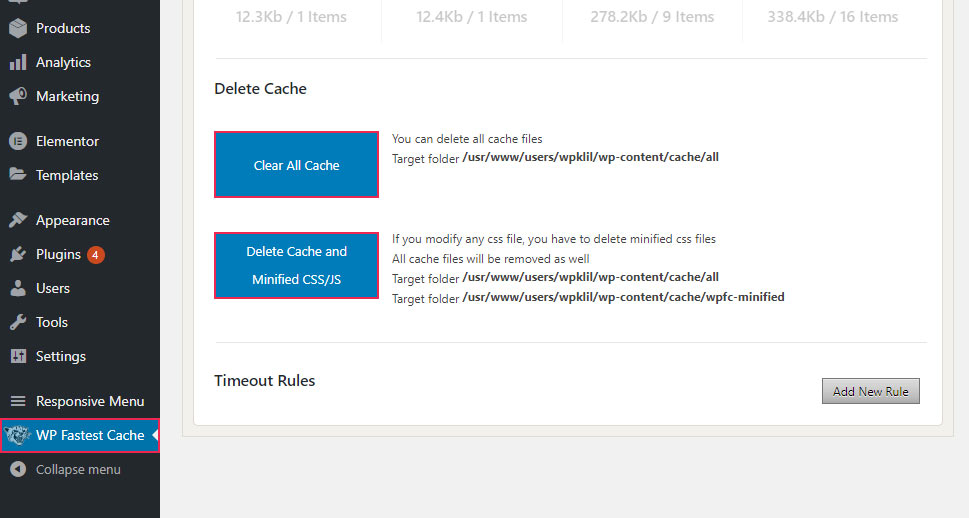969x518 pixels.
Task: Click the Timeout Rules heading
Action: pyautogui.click(x=264, y=380)
